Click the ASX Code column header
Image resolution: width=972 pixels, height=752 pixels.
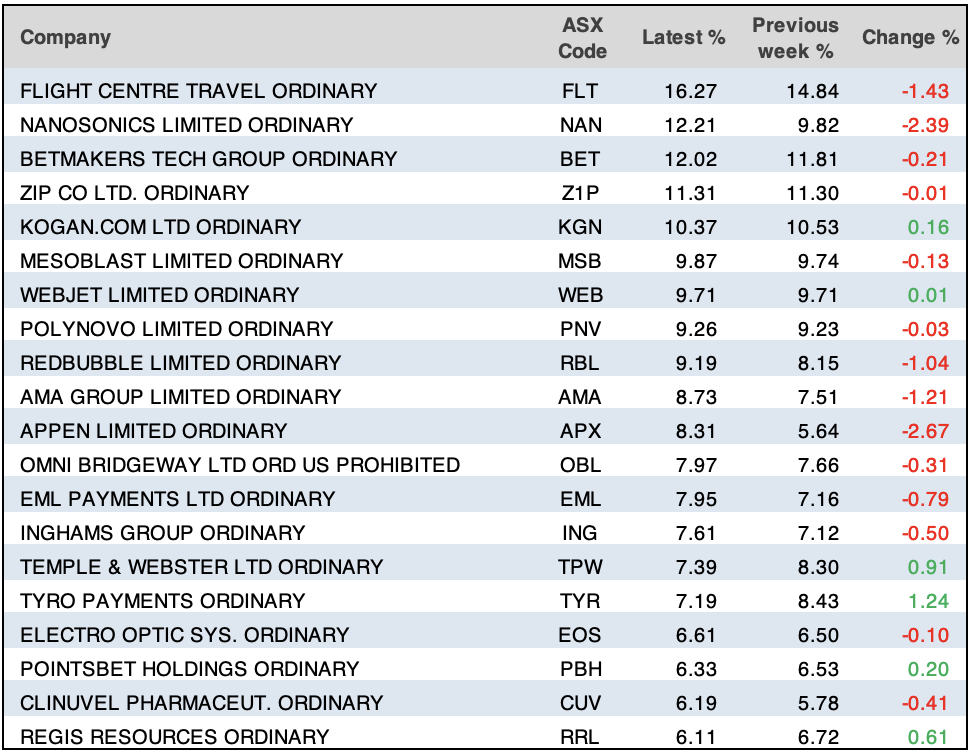coord(582,38)
